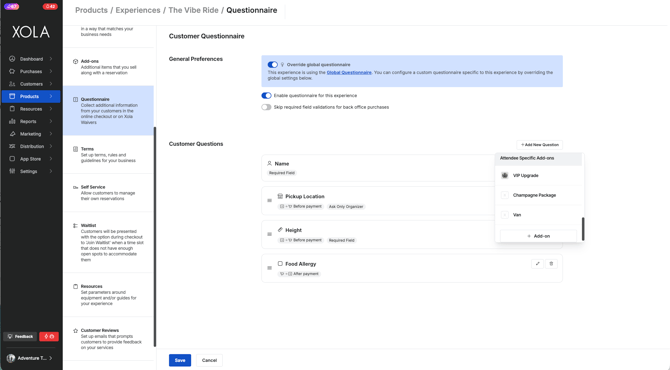
Task: Toggle Override global questionnaire switch
Action: [273, 65]
